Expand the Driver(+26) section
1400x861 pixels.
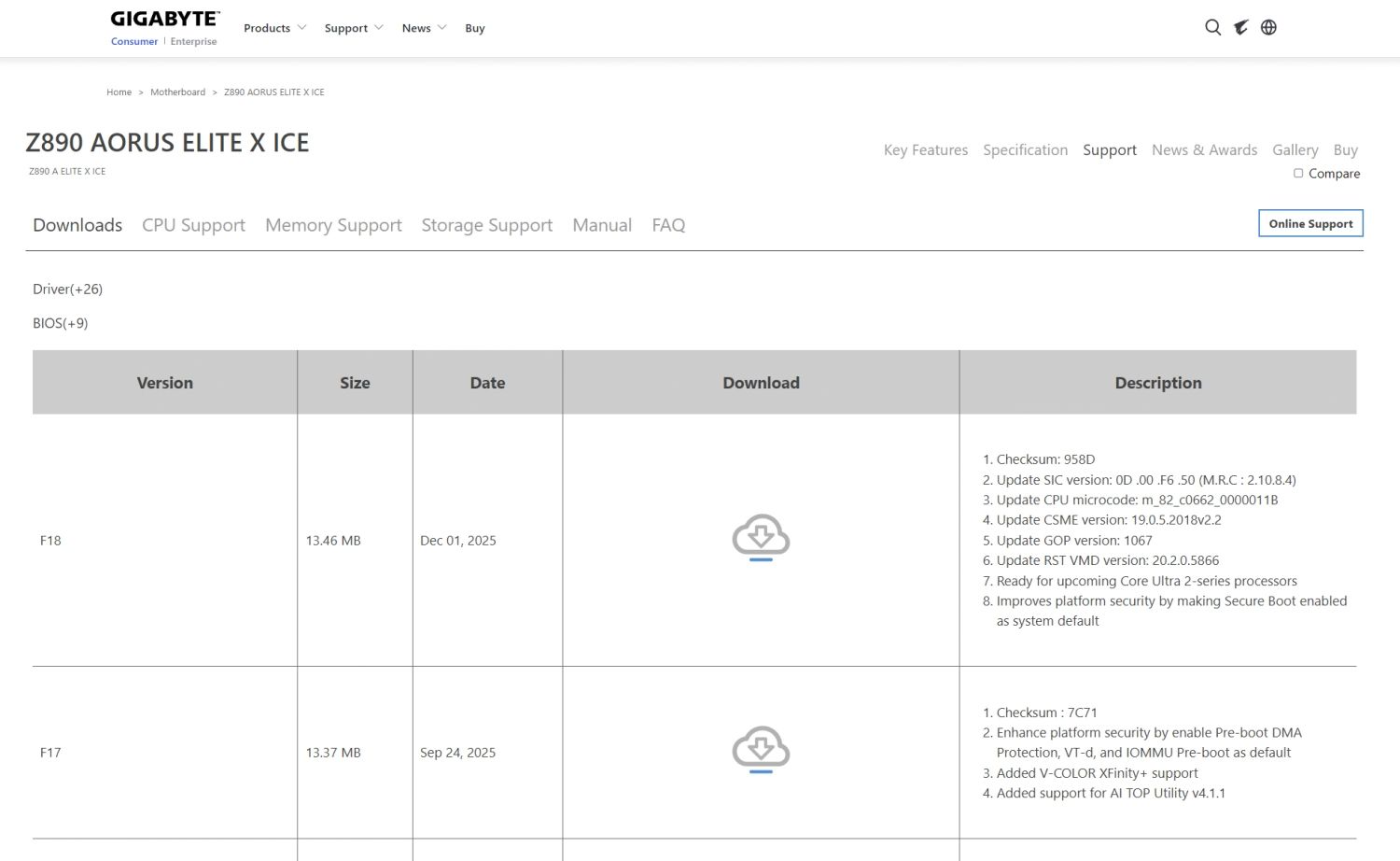coord(67,289)
